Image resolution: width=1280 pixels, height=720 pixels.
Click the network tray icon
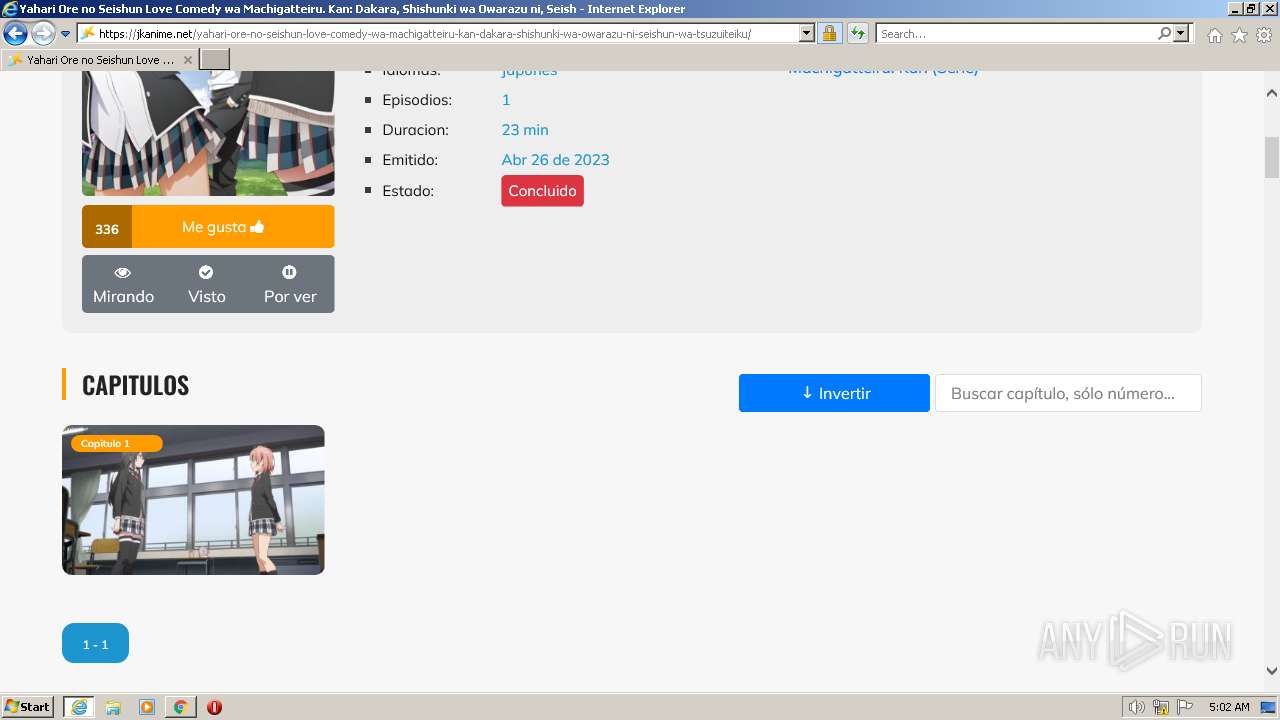point(1161,707)
